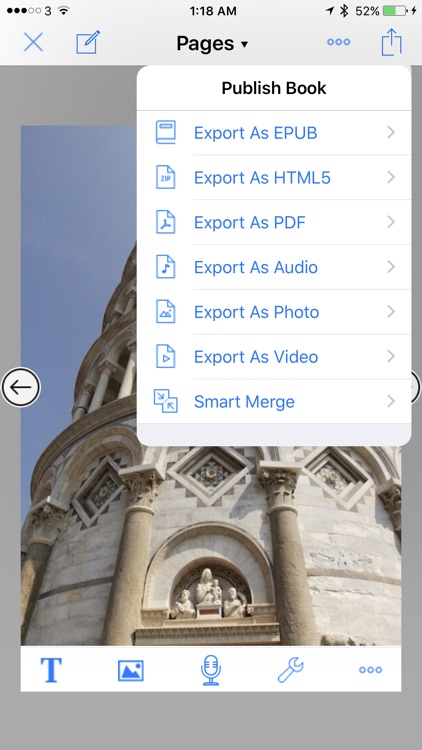Image resolution: width=422 pixels, height=750 pixels.
Task: Select the Text tool T icon
Action: pyautogui.click(x=51, y=670)
